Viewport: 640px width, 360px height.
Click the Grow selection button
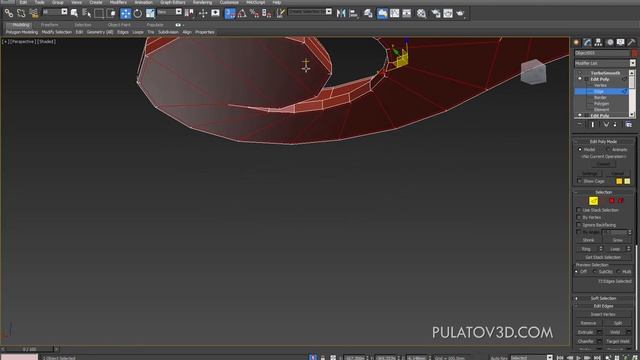pyautogui.click(x=618, y=240)
